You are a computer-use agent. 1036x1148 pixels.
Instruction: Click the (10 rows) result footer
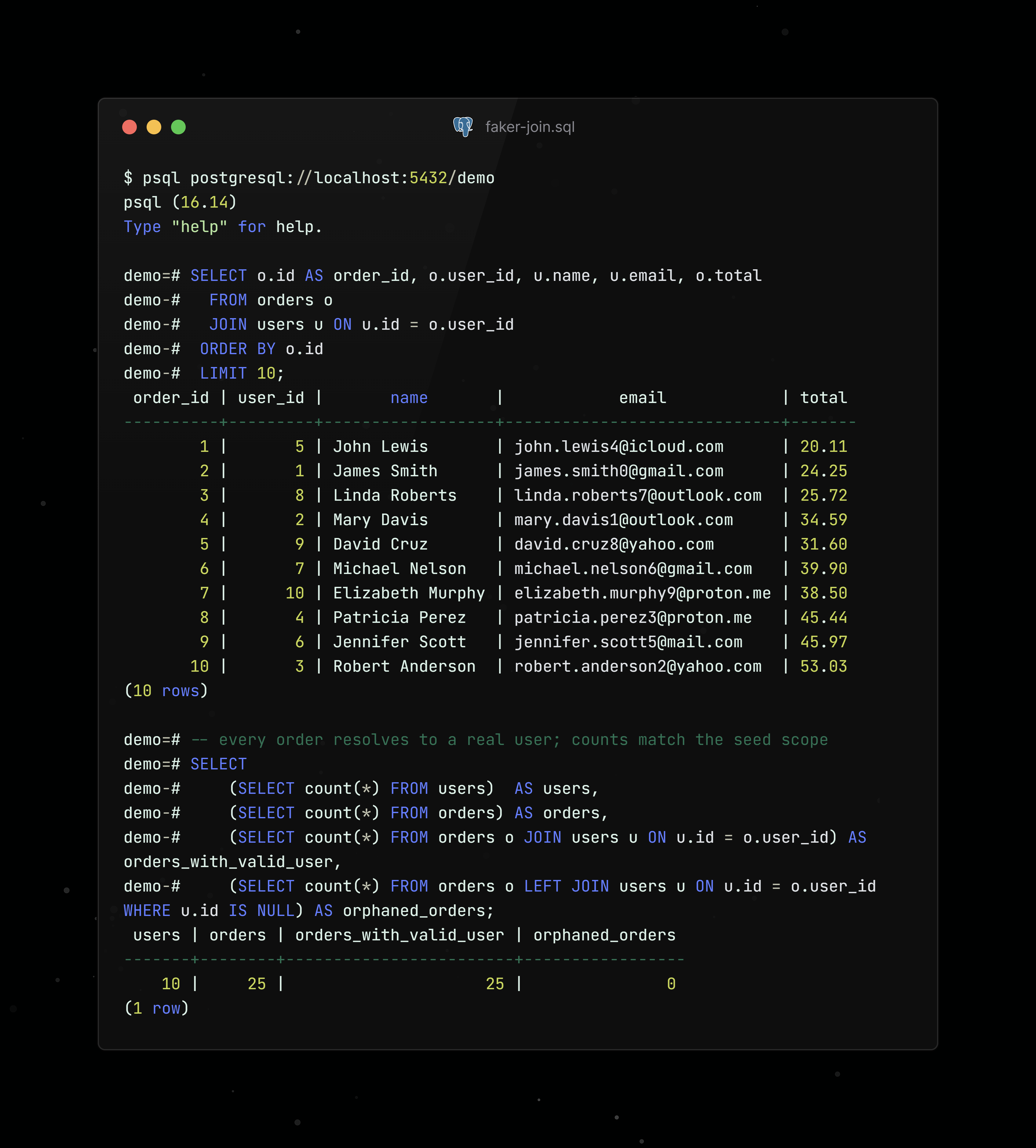tap(166, 691)
